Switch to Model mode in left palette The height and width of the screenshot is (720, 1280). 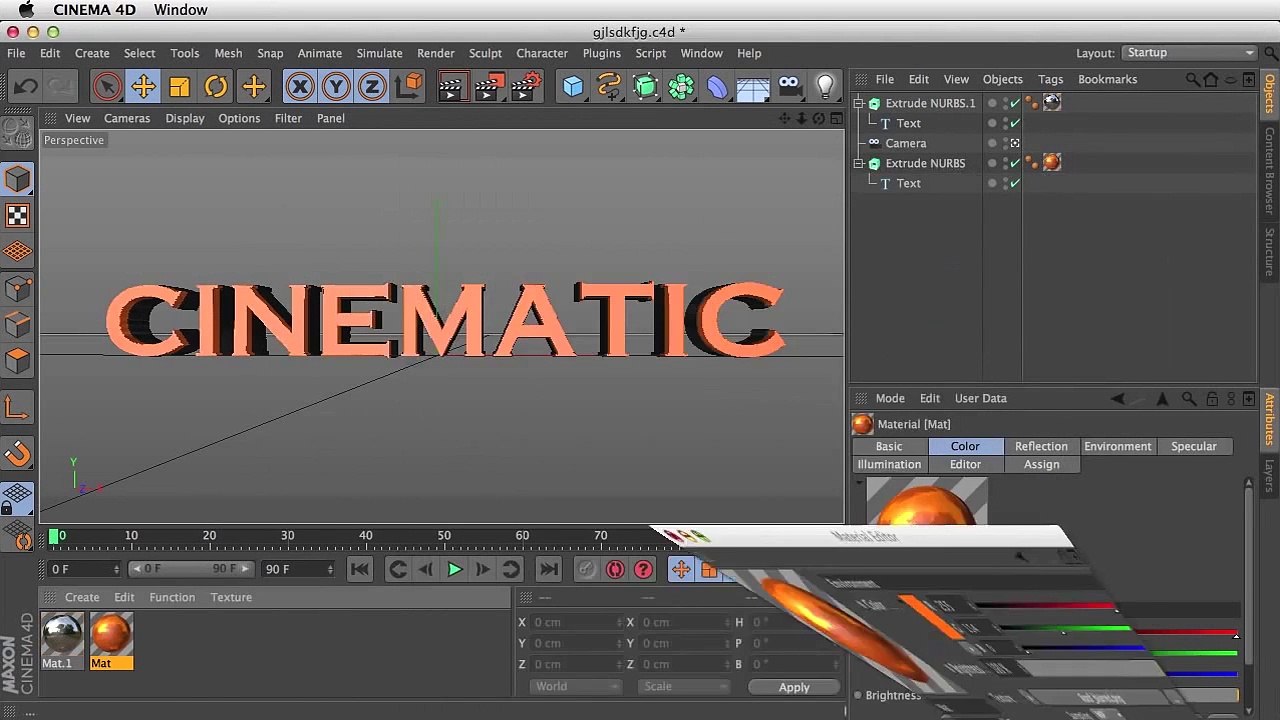[x=18, y=179]
